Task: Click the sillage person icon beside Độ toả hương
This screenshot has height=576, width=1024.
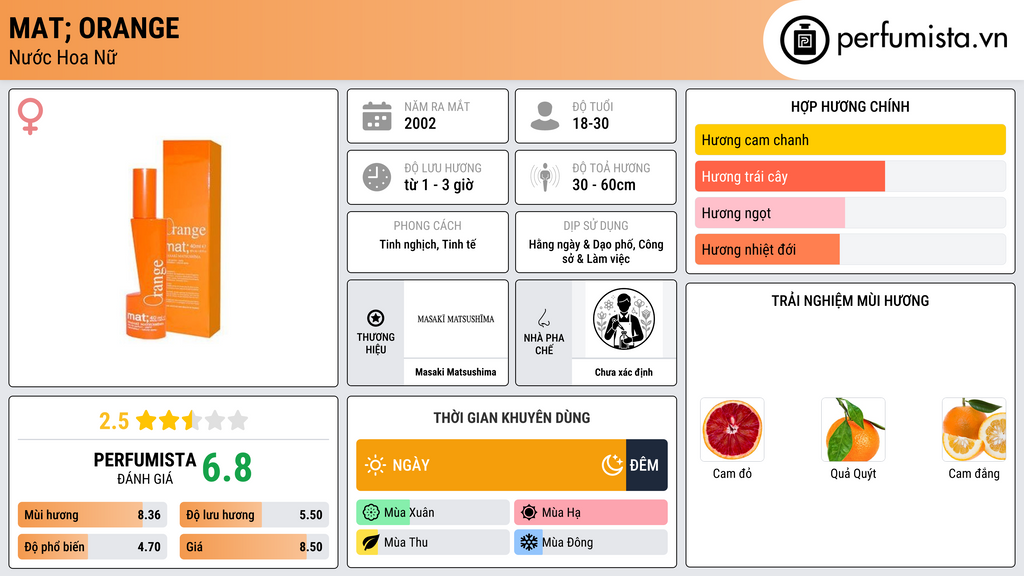Action: [x=545, y=177]
